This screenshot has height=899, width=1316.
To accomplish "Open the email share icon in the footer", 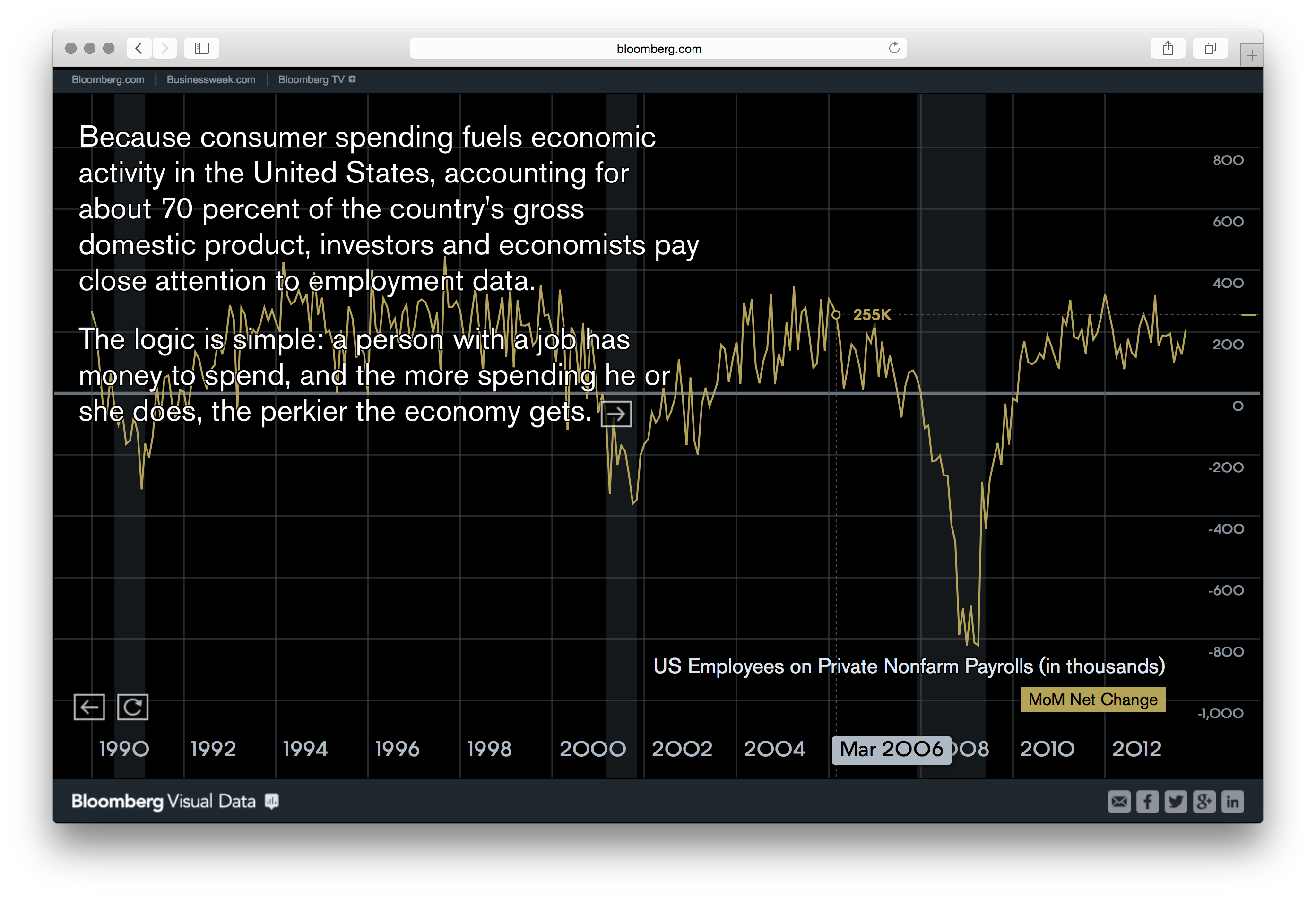I will (1119, 802).
